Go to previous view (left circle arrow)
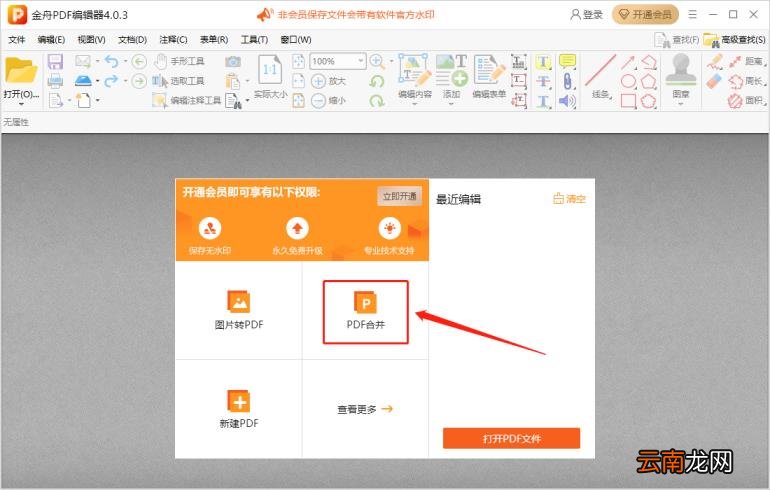Image resolution: width=770 pixels, height=490 pixels. [139, 61]
